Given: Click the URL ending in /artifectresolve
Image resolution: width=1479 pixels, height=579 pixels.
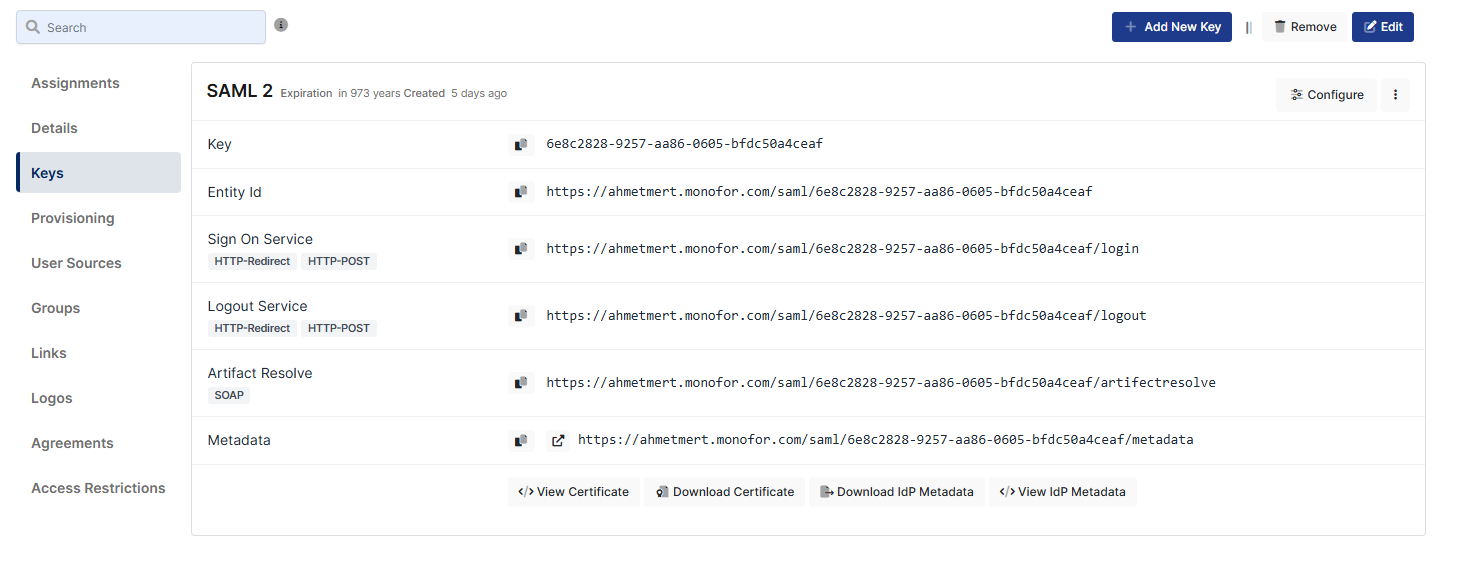Looking at the screenshot, I should tap(881, 382).
